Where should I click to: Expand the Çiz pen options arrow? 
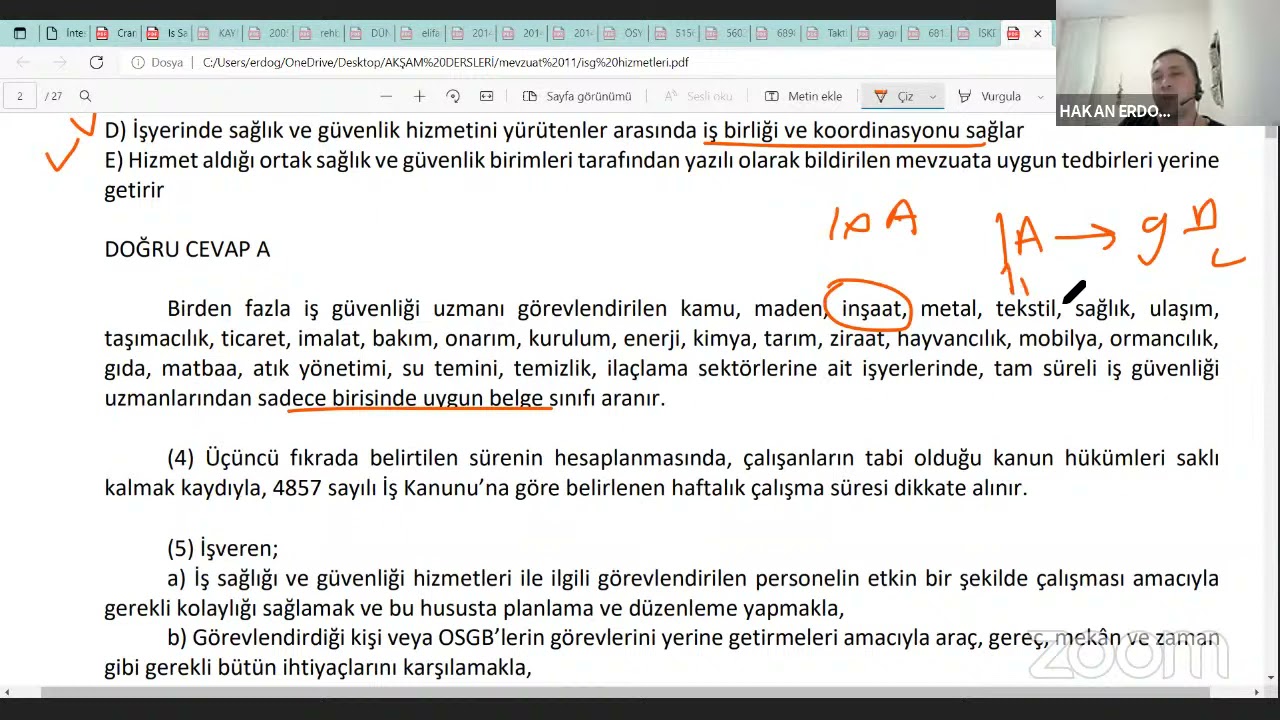pos(932,97)
